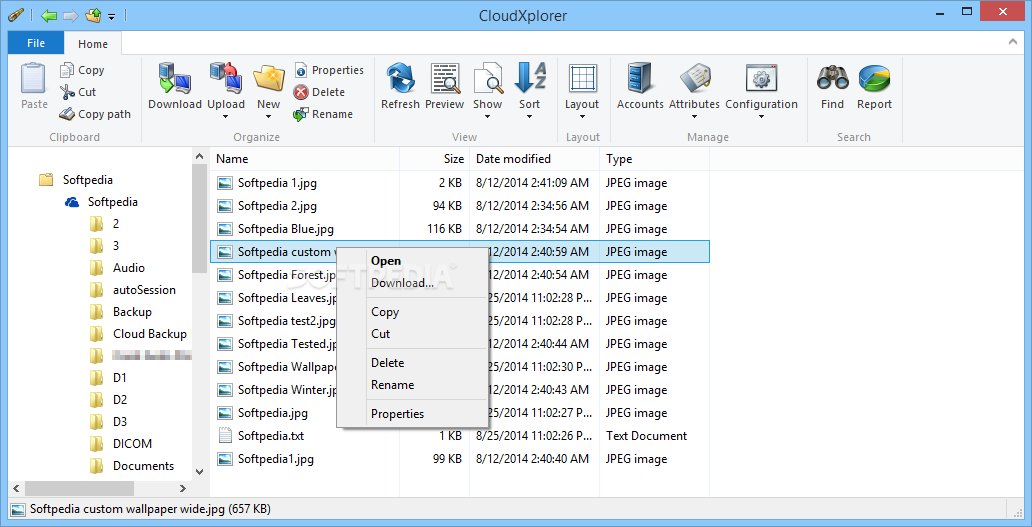Image resolution: width=1032 pixels, height=527 pixels.
Task: Sort by the Name column header
Action: 305,159
